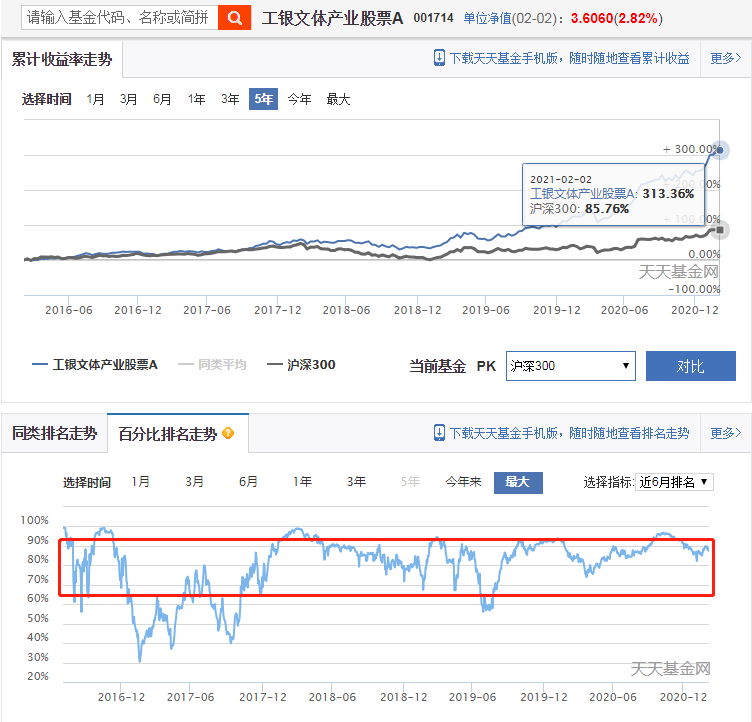The image size is (752, 722).
Task: Toggle the 同类平均 legend series
Action: 212,365
